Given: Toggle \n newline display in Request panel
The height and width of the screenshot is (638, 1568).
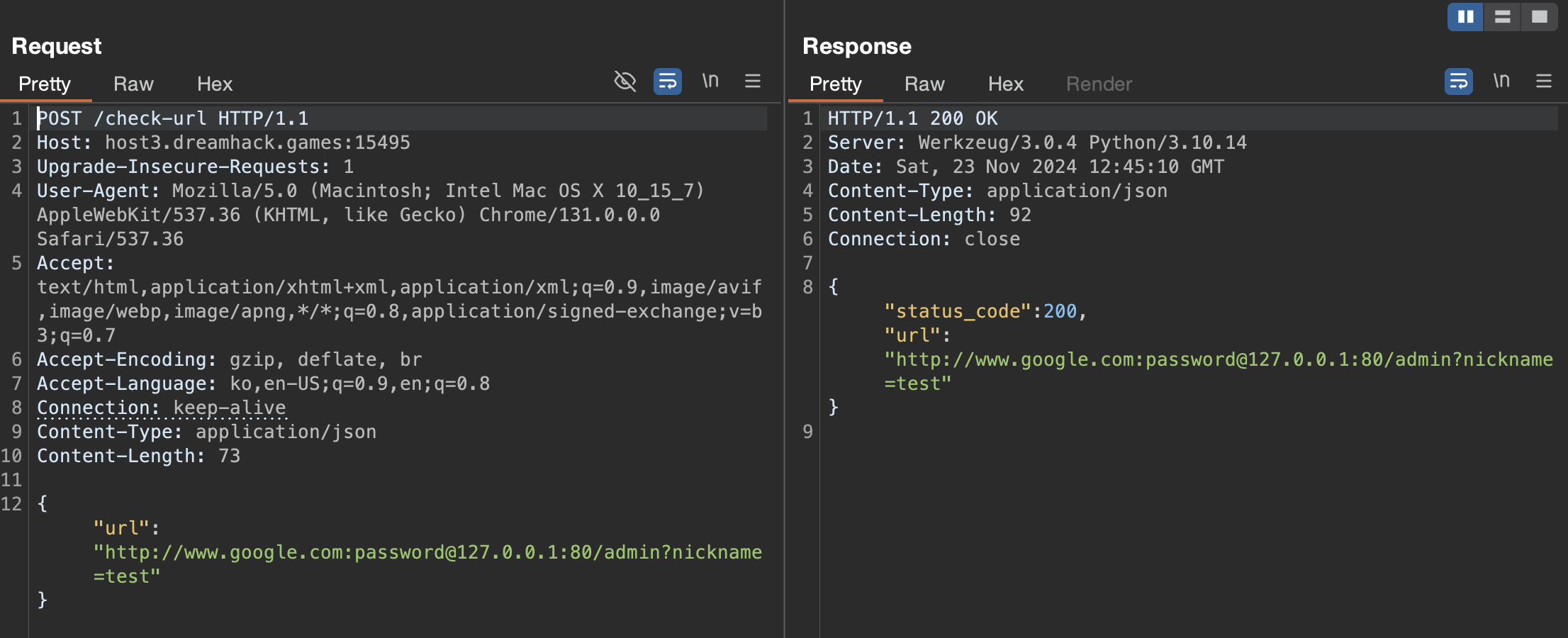Looking at the screenshot, I should point(710,82).
